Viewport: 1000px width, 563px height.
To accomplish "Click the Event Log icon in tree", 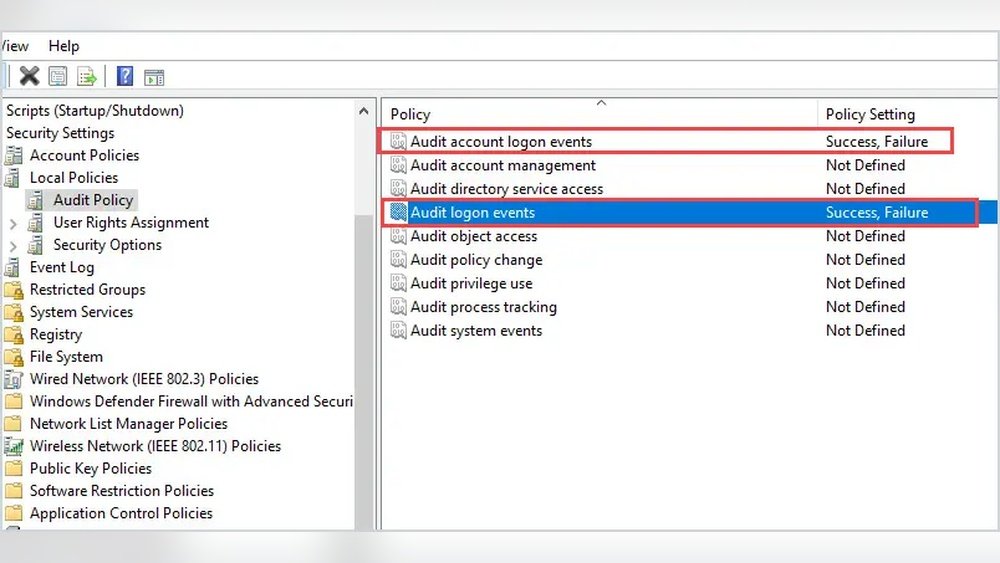I will 14,267.
